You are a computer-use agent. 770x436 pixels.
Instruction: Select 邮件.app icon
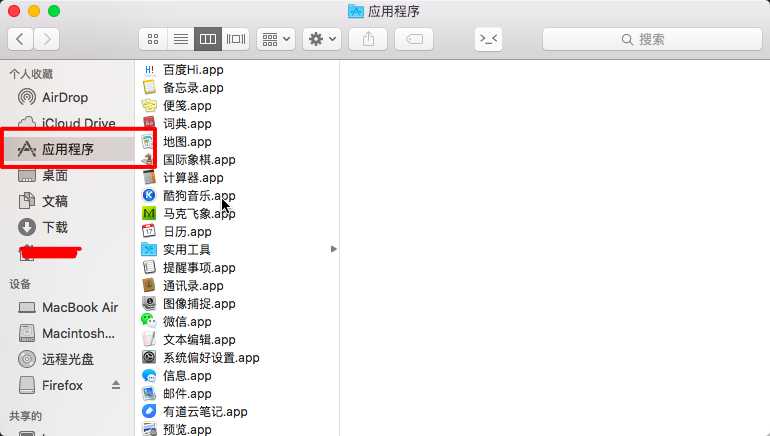[149, 393]
